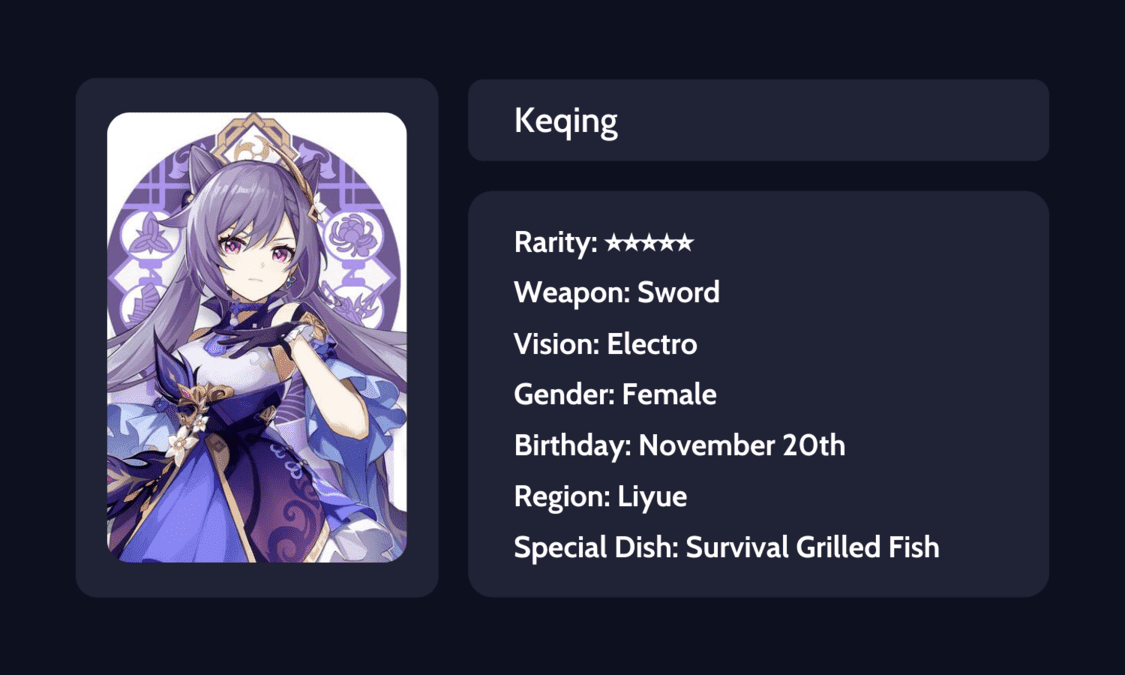Open the Special Dish: Survival Grilled Fish entry

727,547
